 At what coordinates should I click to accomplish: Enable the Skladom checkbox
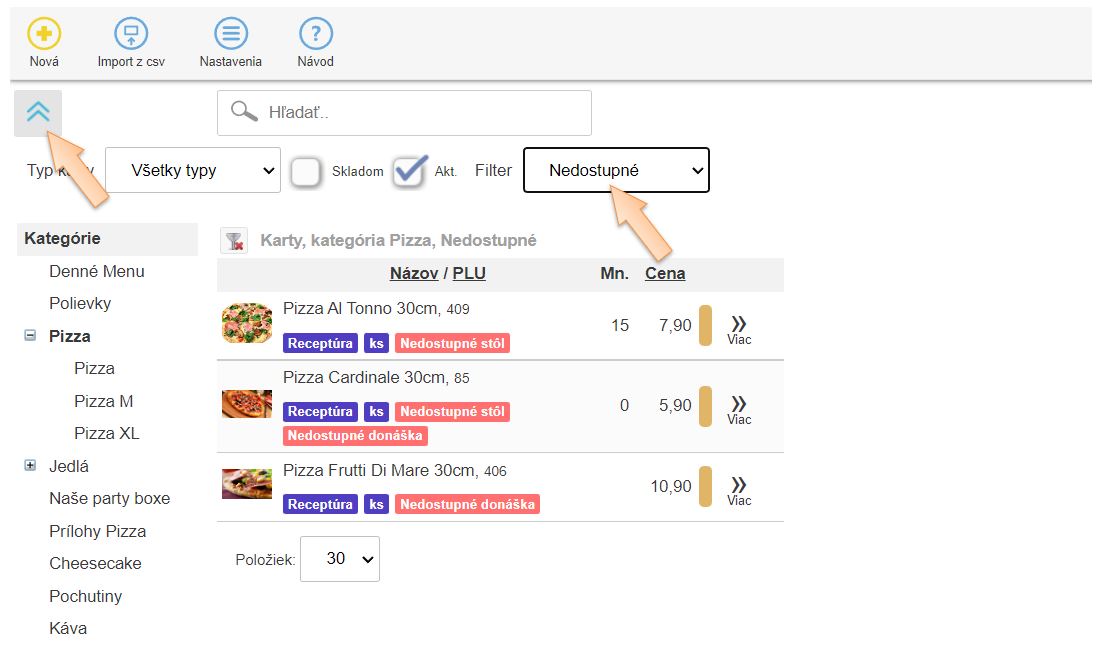coord(305,172)
